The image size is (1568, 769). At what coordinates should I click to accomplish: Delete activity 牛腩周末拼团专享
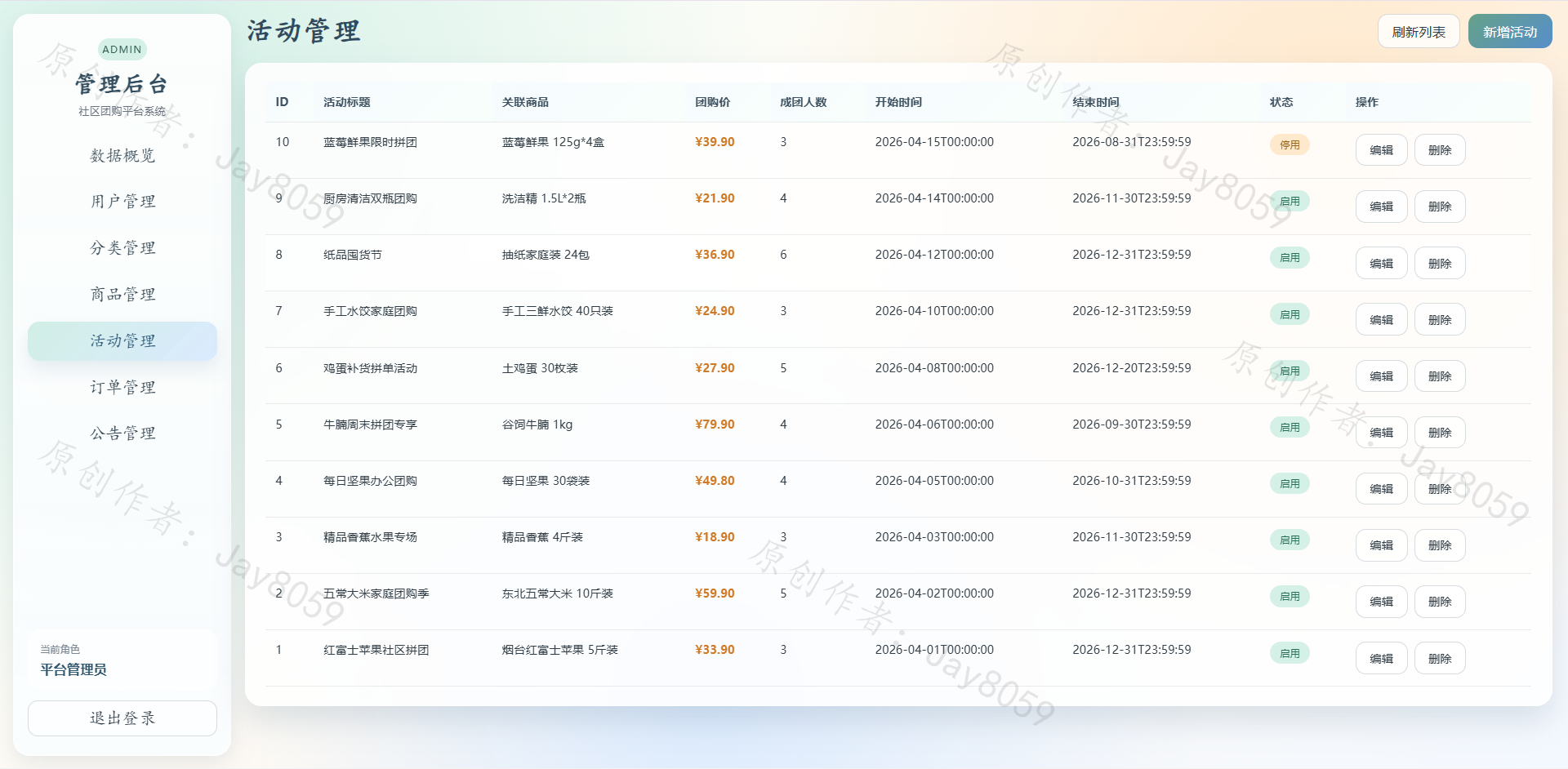(1440, 433)
